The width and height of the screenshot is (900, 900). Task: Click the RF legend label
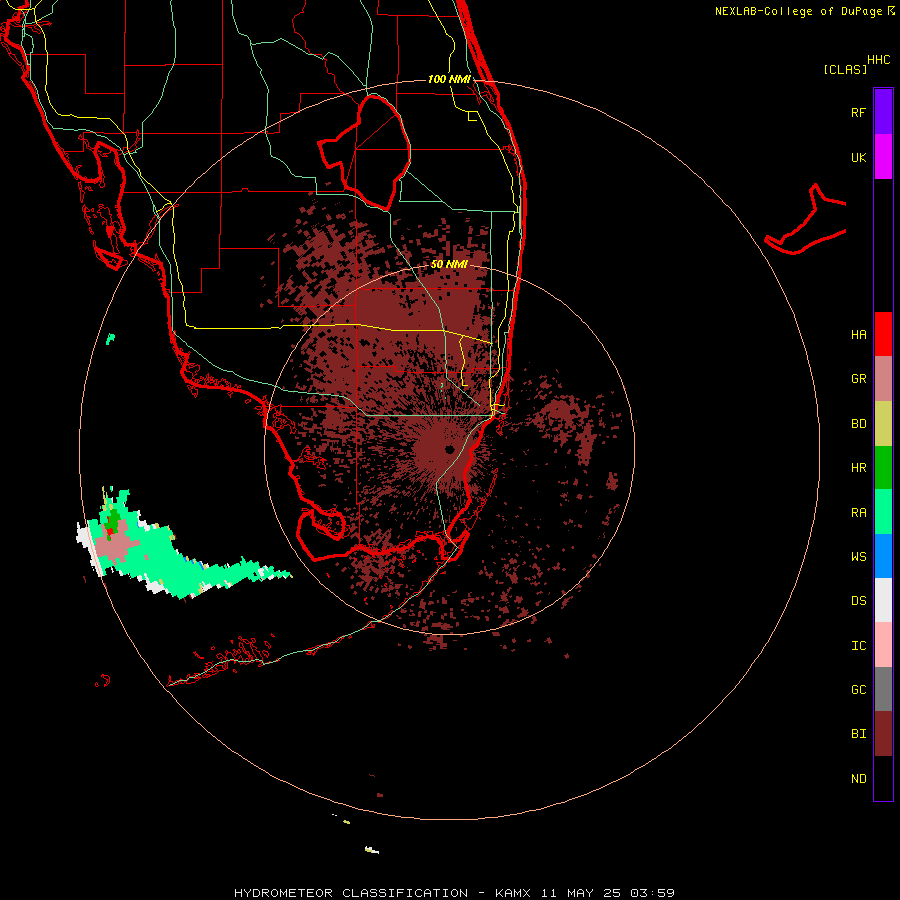858,112
